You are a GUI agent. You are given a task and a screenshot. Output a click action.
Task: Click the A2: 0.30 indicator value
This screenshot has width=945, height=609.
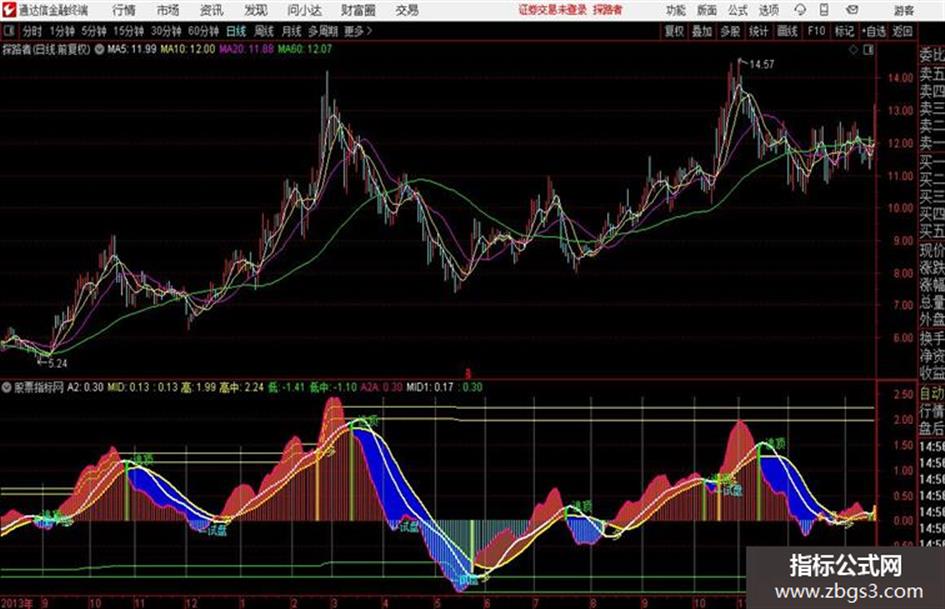85,388
